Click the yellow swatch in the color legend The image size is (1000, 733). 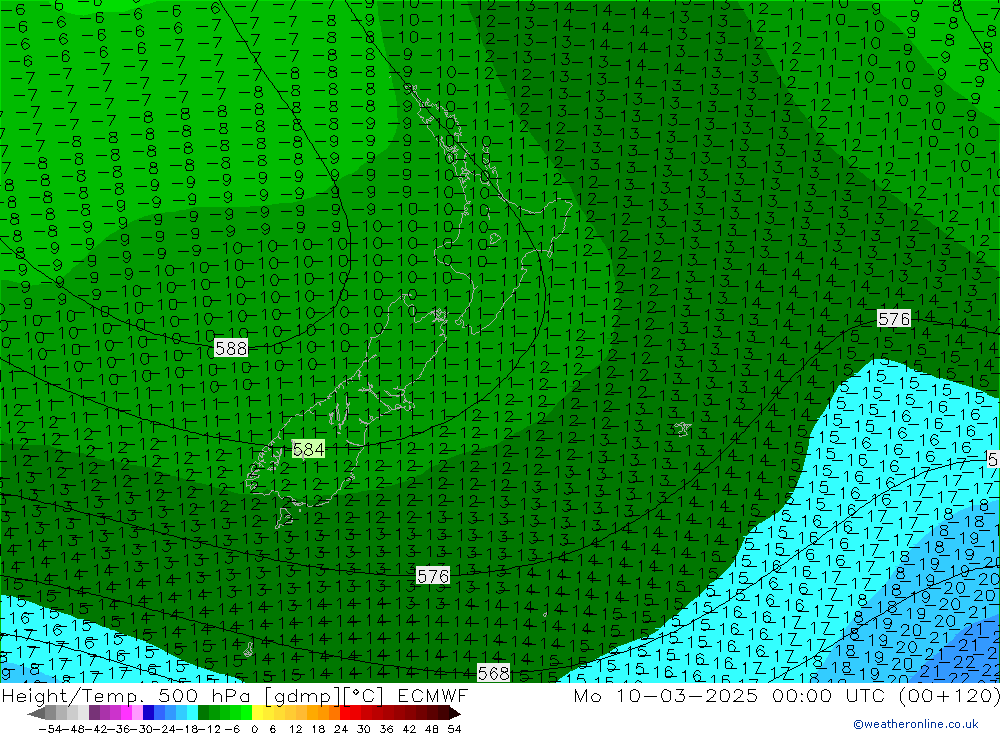[257, 713]
